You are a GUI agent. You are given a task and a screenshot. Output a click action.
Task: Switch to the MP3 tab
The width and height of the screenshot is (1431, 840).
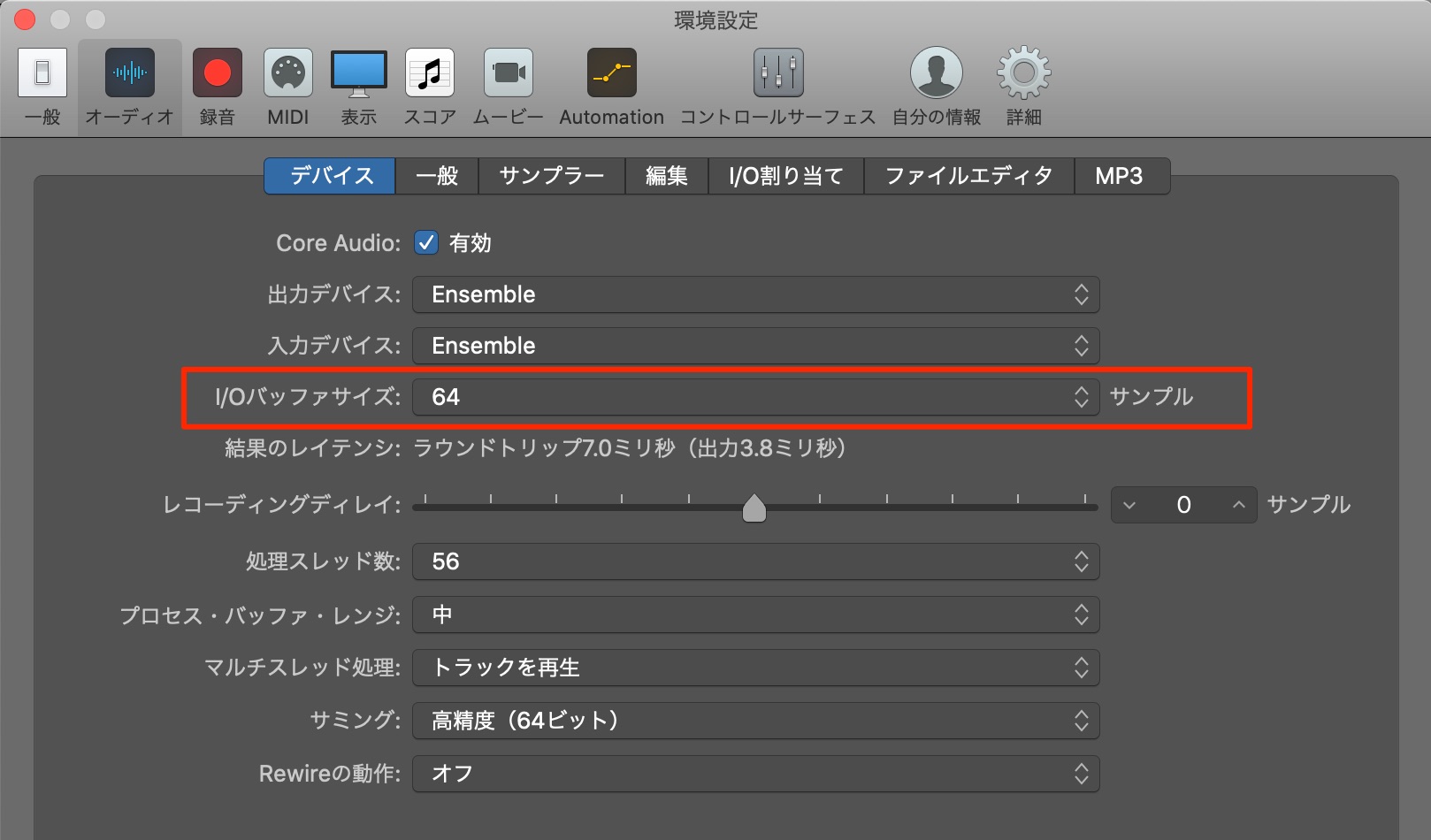pos(1121,176)
